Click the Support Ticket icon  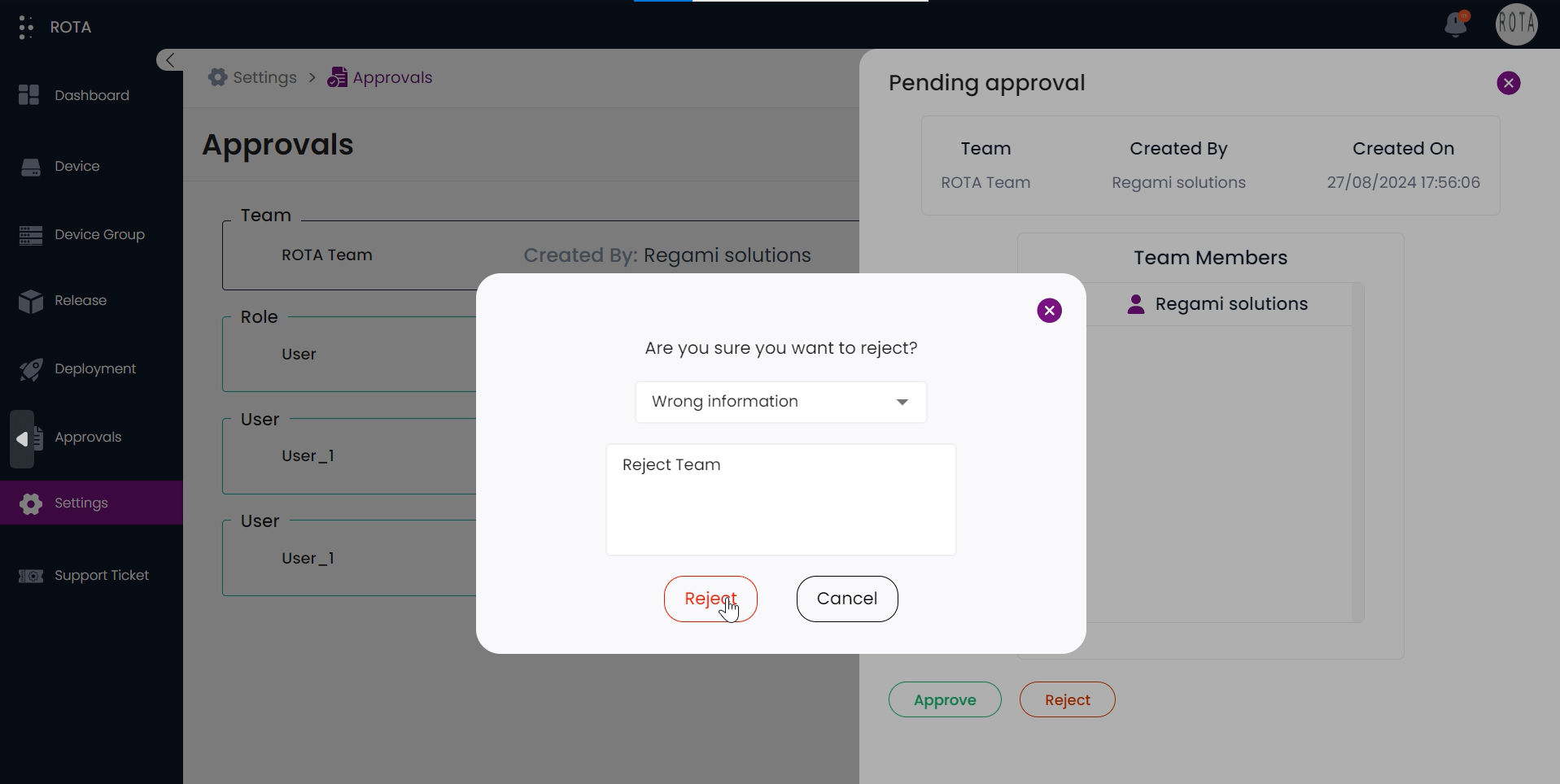tap(30, 576)
